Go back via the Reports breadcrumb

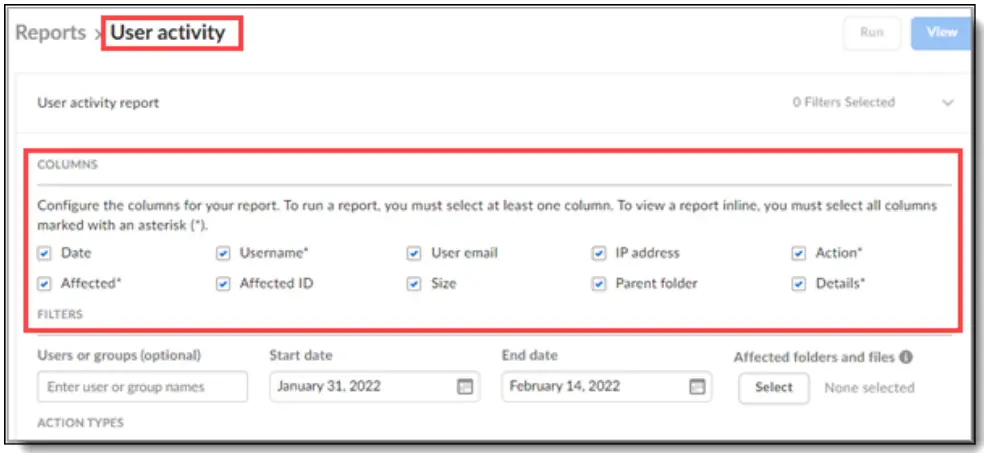(x=51, y=33)
